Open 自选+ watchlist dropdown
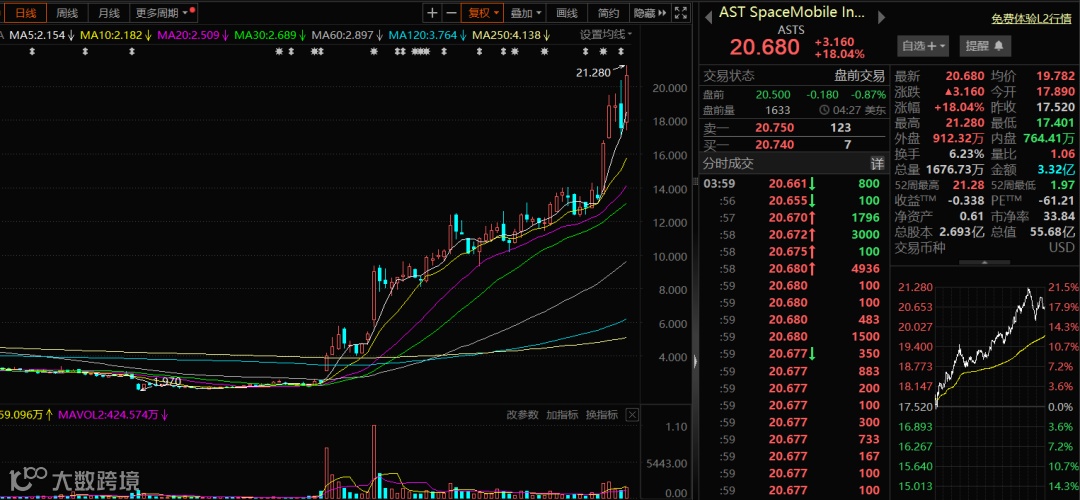Image resolution: width=1080 pixels, height=500 pixels. click(923, 46)
